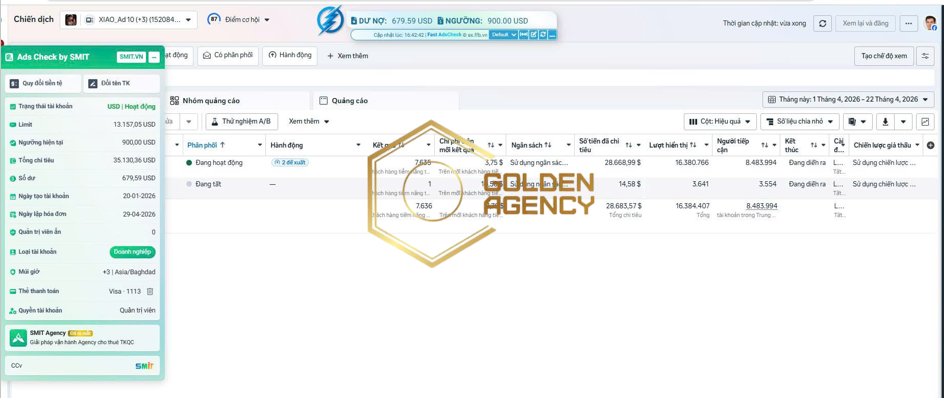Open the Phân phối column menu arrow

(x=259, y=145)
